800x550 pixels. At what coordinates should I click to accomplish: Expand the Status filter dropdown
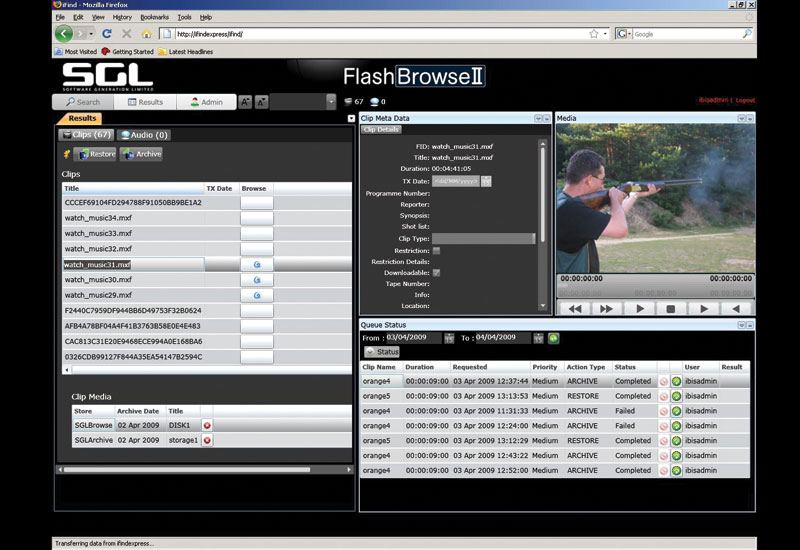coord(382,352)
